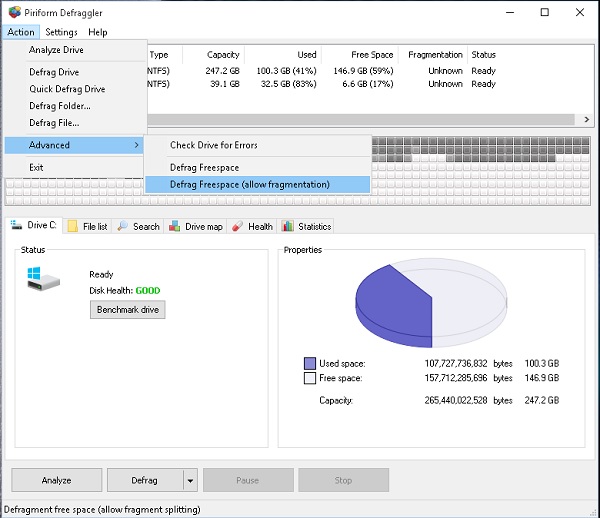The image size is (600, 518).
Task: Click the Free space white color swatch
Action: (x=310, y=378)
